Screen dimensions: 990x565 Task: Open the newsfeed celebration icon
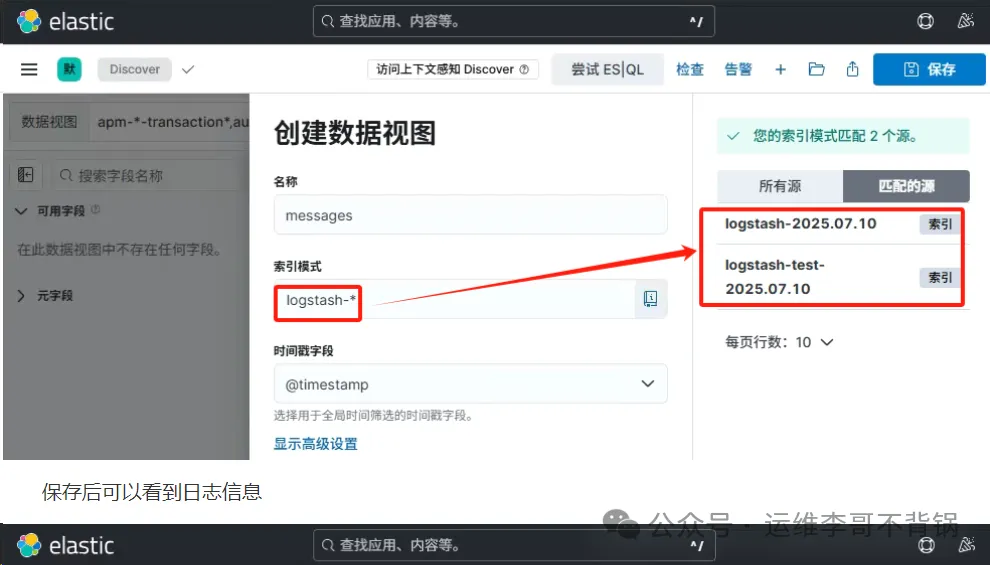click(x=965, y=21)
